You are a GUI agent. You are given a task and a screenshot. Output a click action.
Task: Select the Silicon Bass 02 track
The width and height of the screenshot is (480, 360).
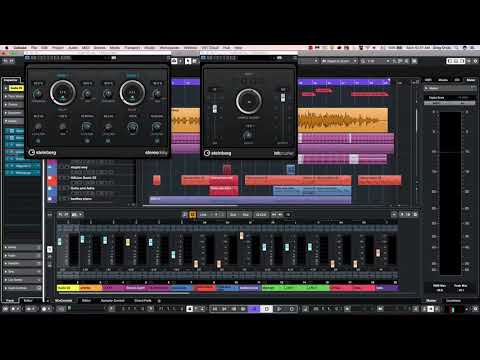83,178
